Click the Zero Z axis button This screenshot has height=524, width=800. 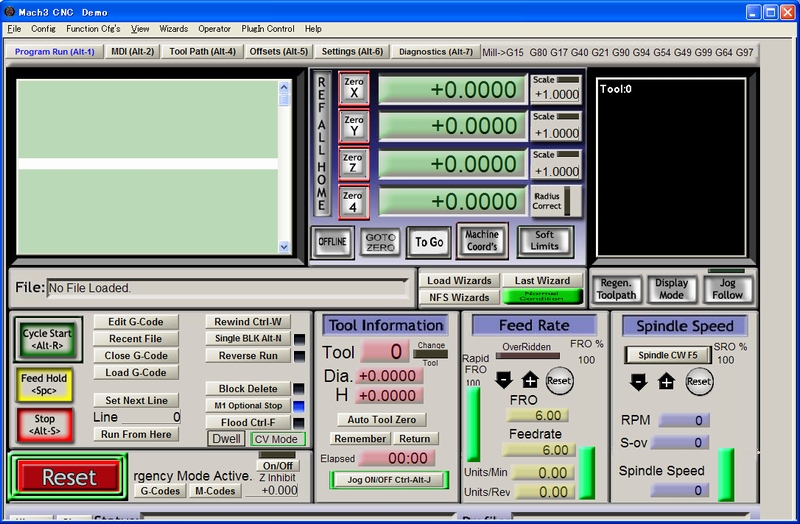353,163
